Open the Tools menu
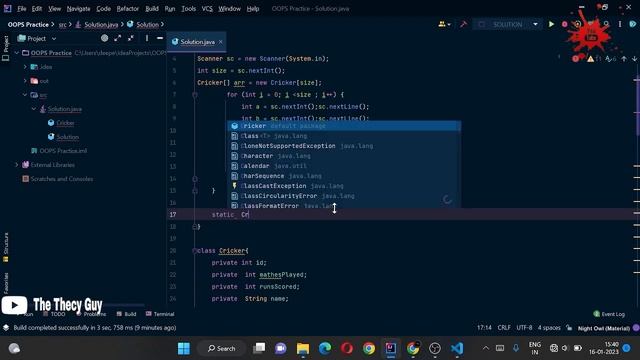Viewport: 640px width, 360px height. click(189, 9)
